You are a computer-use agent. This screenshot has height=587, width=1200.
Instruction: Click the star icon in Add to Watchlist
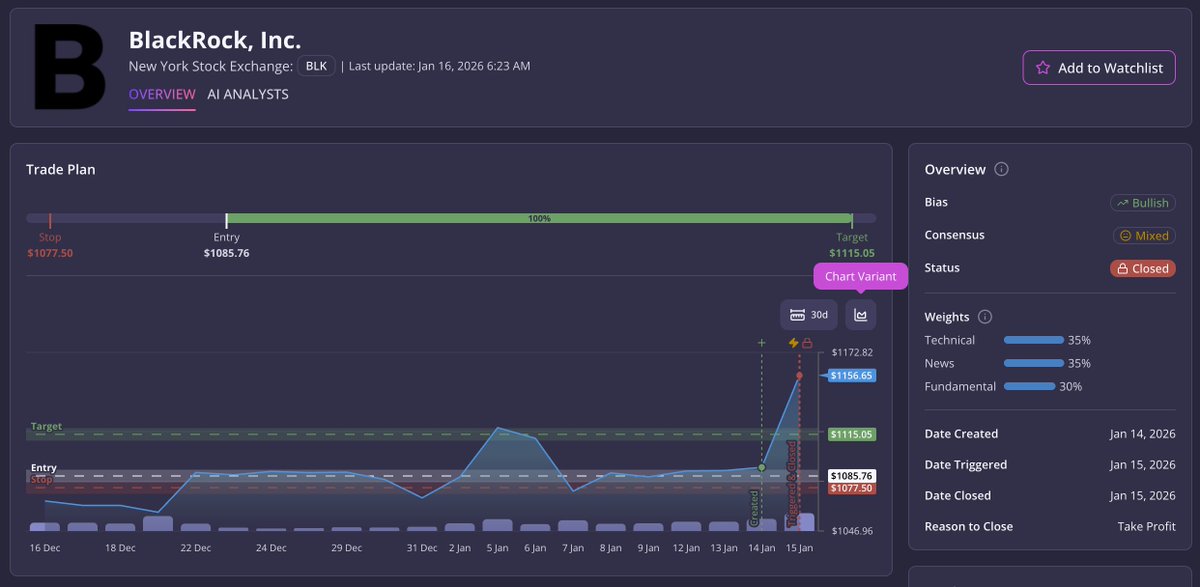tap(1042, 68)
